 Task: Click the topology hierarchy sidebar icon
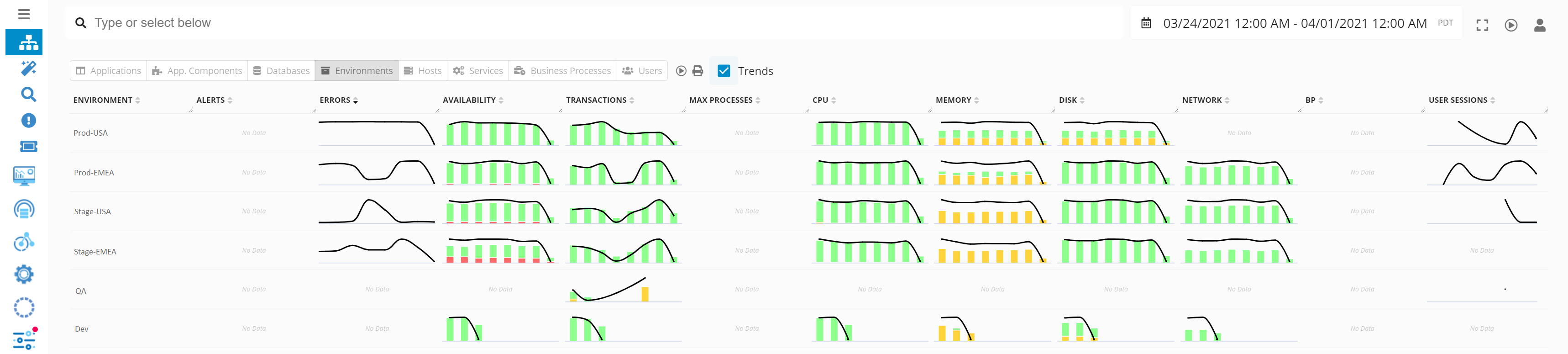24,42
